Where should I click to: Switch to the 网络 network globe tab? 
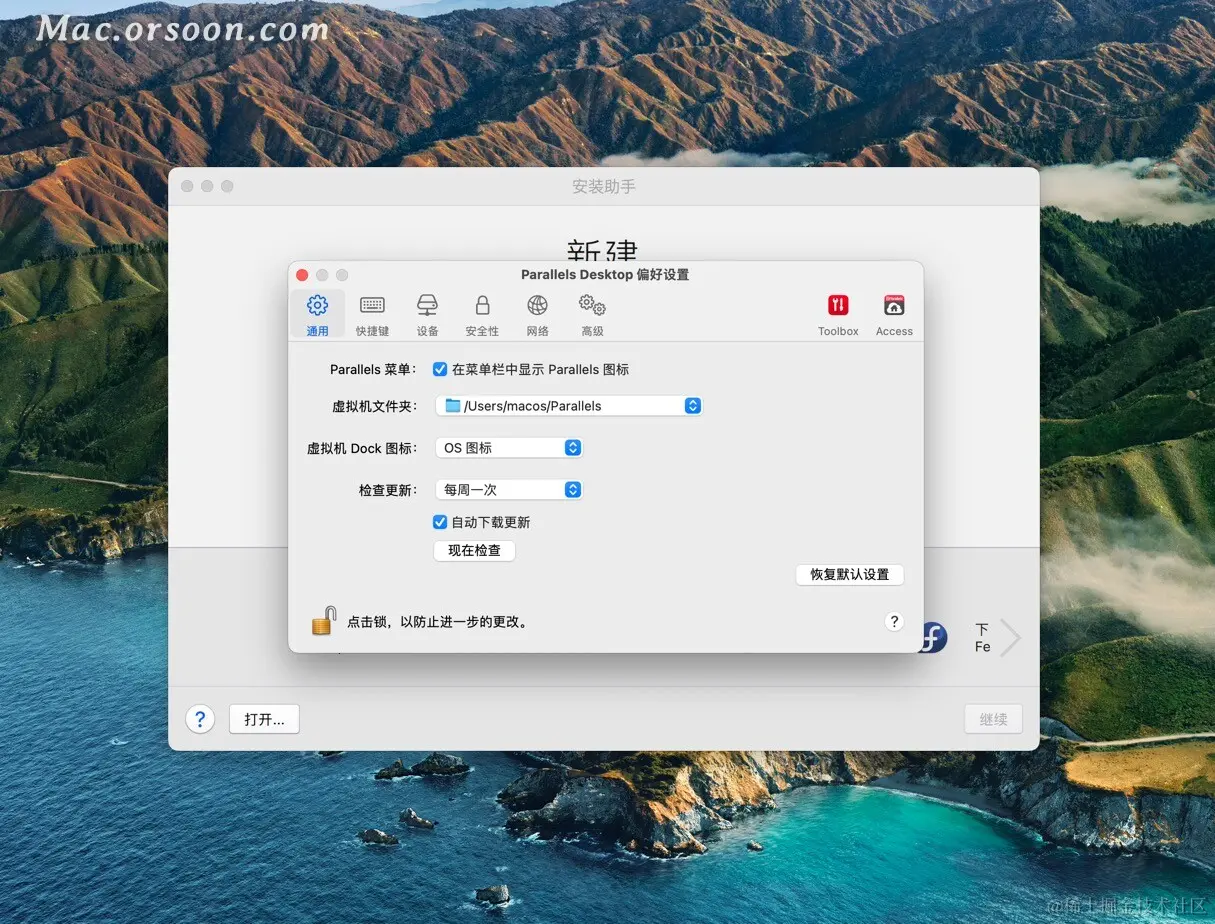coord(537,314)
